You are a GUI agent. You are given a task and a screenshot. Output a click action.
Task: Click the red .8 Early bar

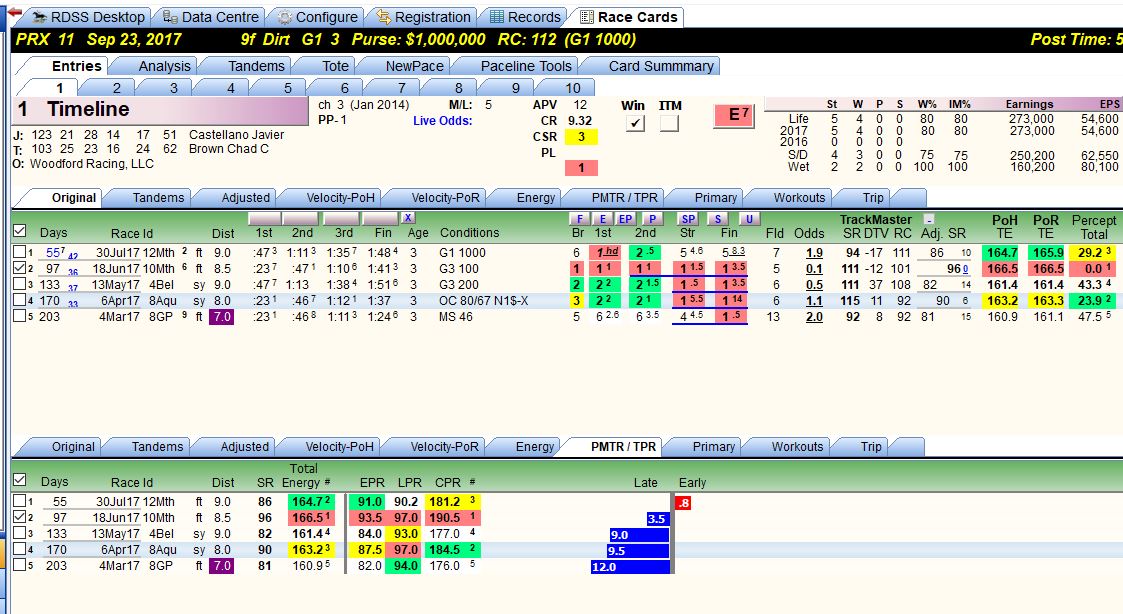pyautogui.click(x=684, y=503)
